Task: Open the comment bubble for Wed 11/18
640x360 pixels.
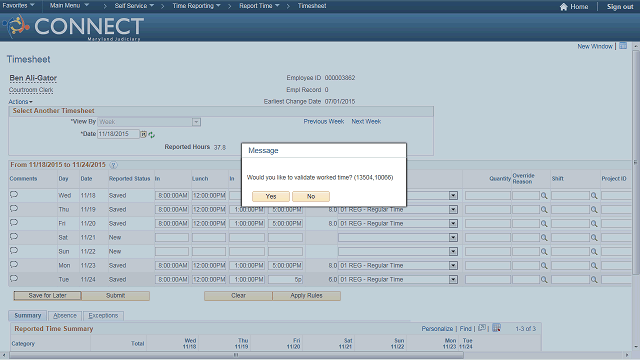Action: pyautogui.click(x=14, y=195)
